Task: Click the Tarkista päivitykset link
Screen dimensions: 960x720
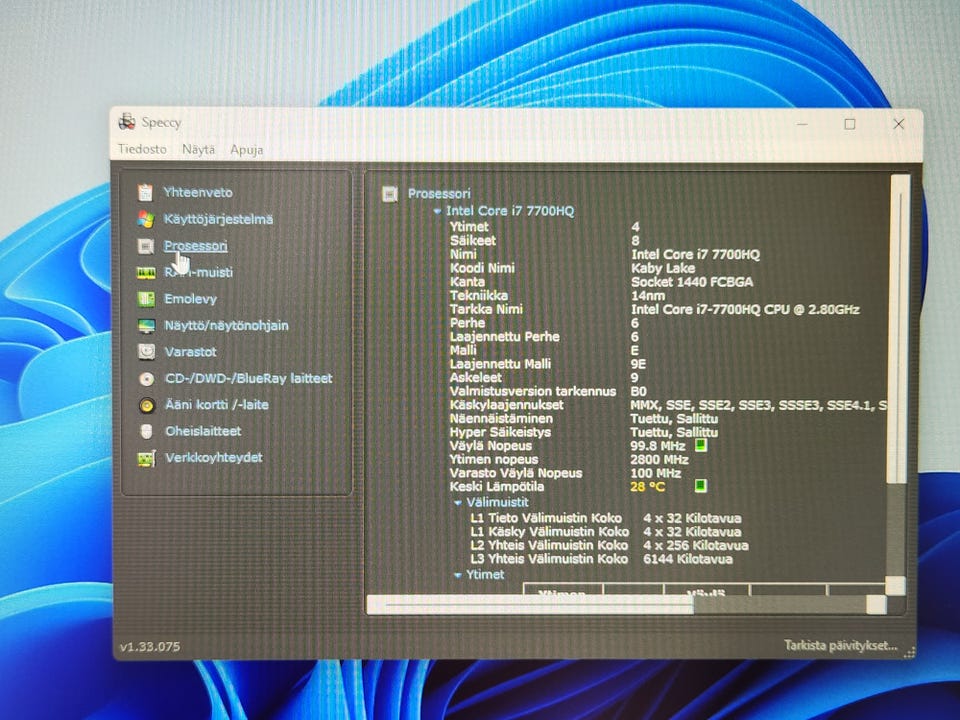Action: 840,646
